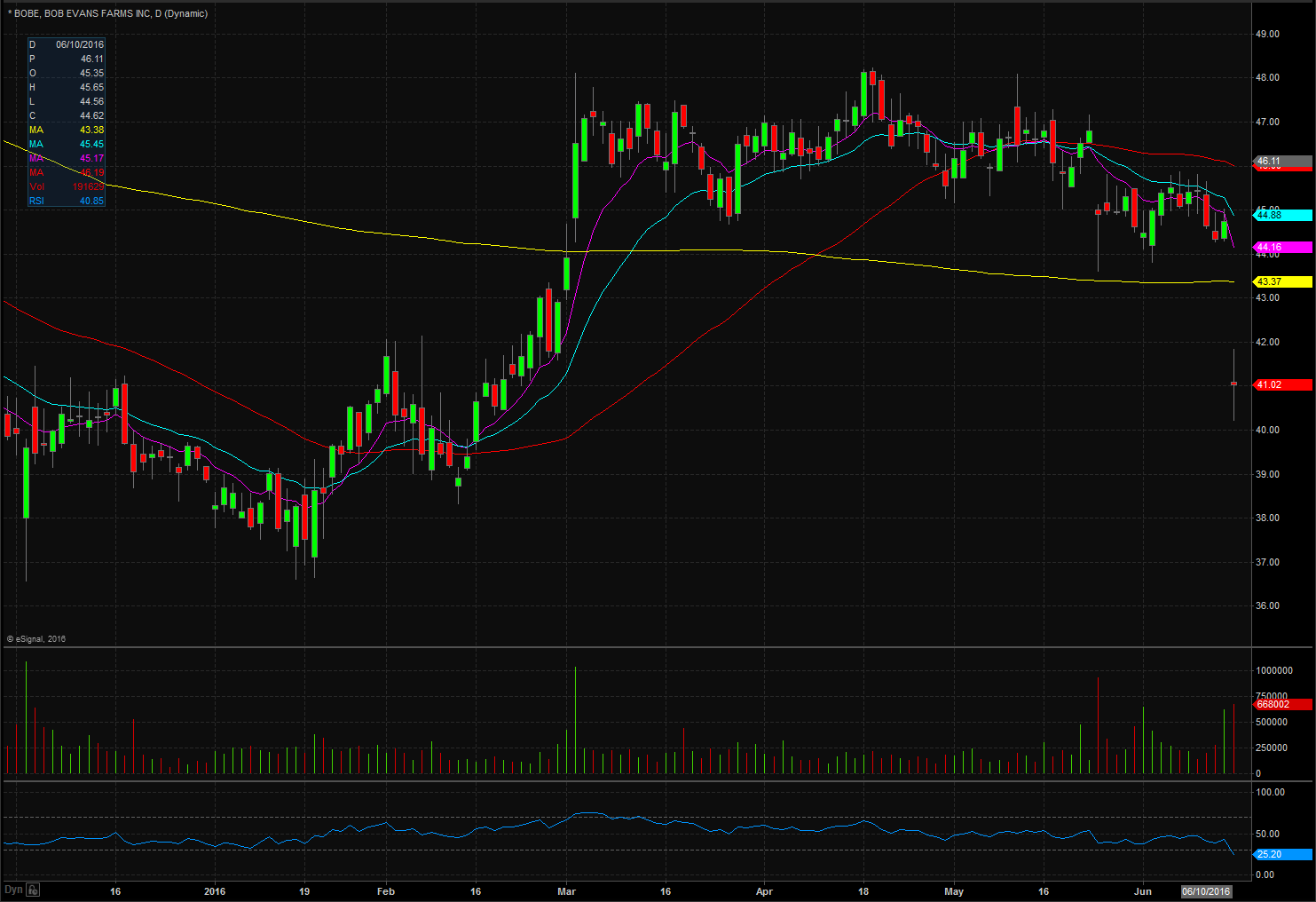Viewport: 1316px width, 902px height.
Task: Click the 49.00 price axis label
Action: pyautogui.click(x=1267, y=34)
